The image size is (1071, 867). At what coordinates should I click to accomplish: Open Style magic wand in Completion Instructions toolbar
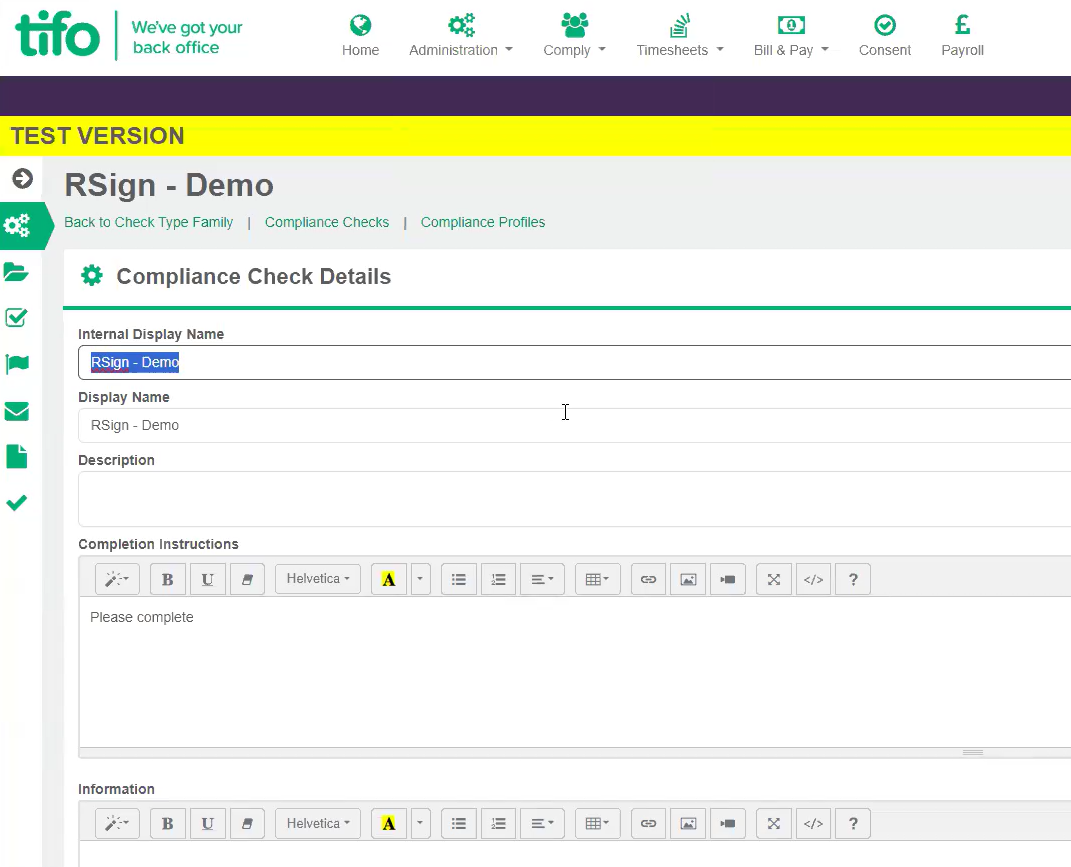point(117,579)
